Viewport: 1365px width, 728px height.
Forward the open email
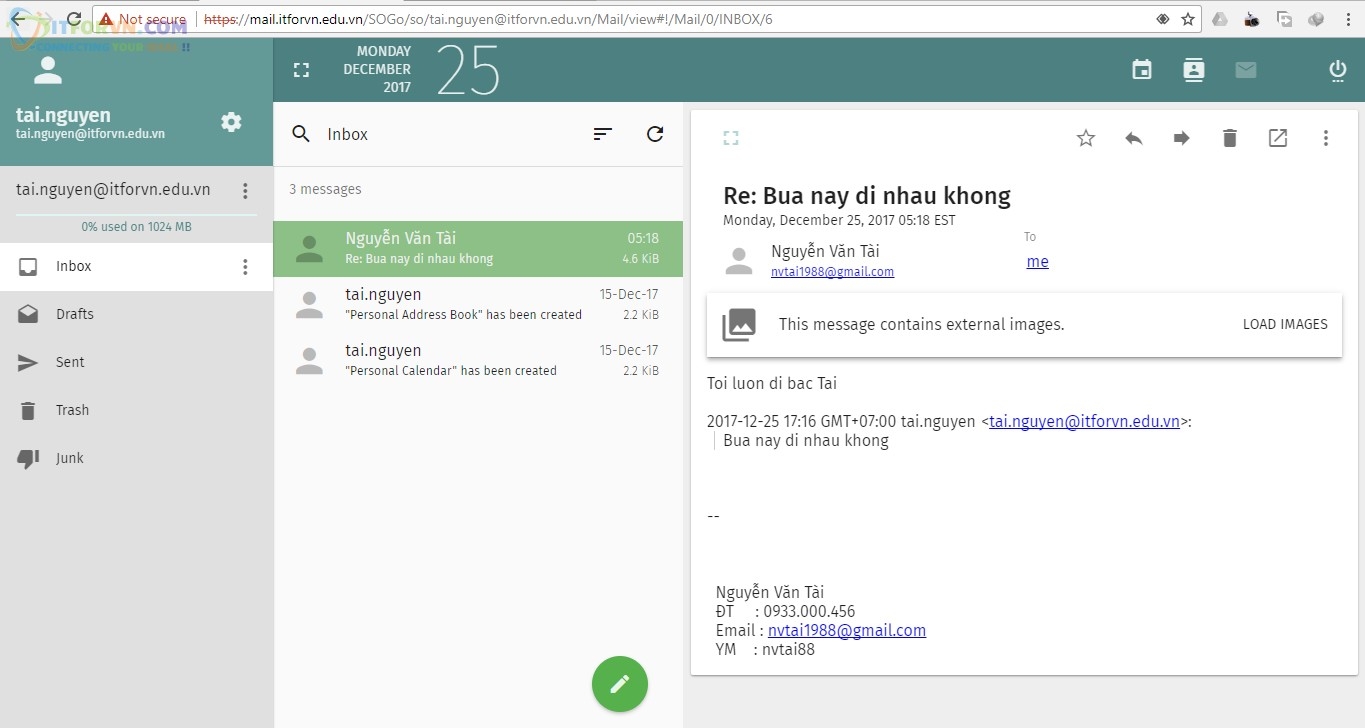tap(1181, 138)
